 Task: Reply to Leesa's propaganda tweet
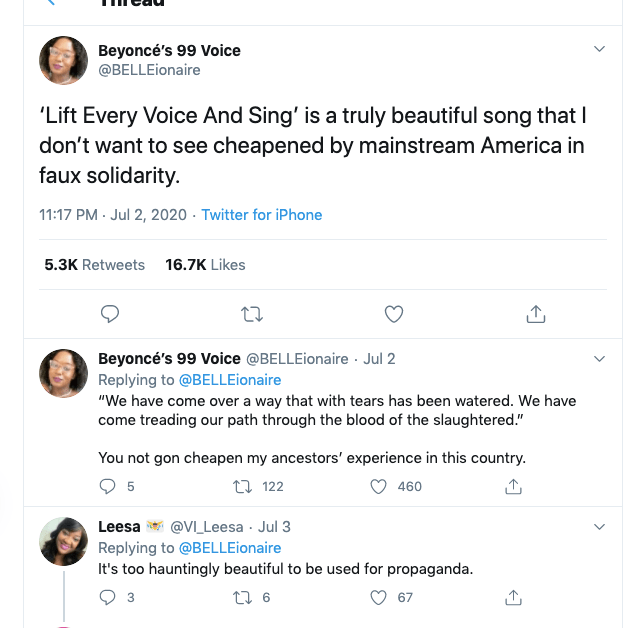pyautogui.click(x=110, y=598)
